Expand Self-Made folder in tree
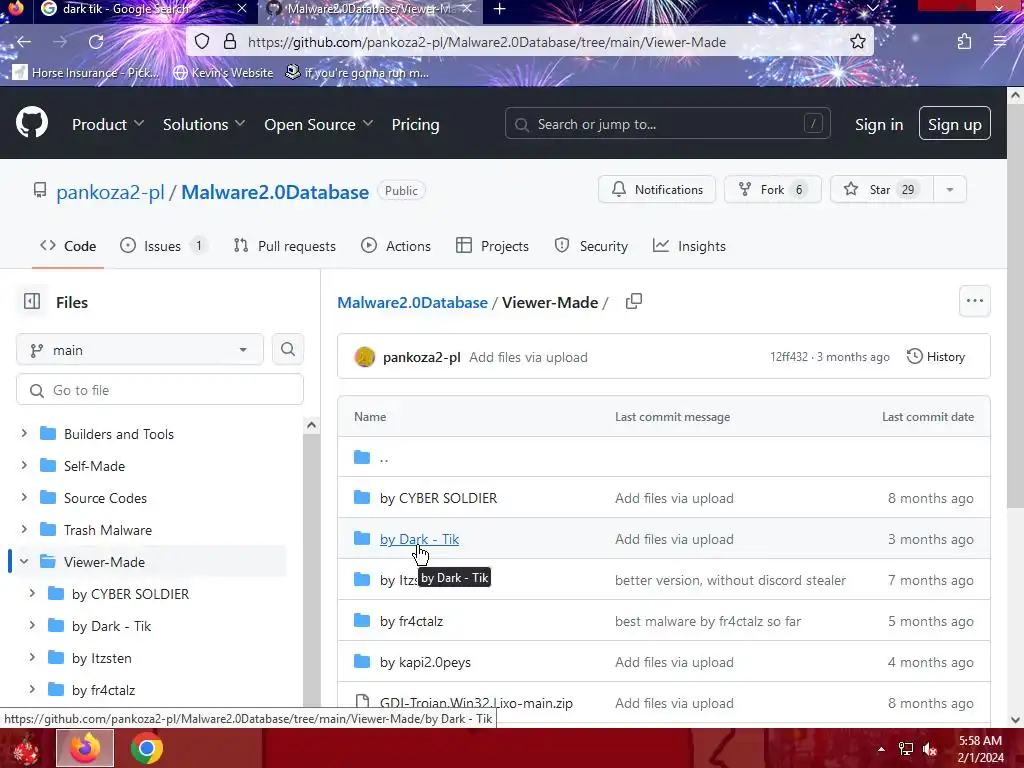 [x=24, y=465]
